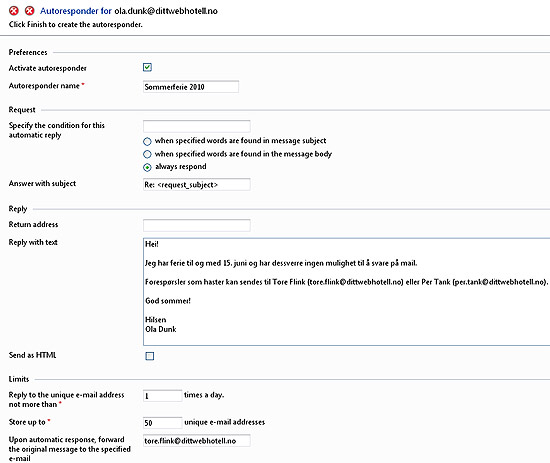Image resolution: width=550 pixels, height=463 pixels.
Task: Select 'words found in message subject' radio option
Action: click(x=147, y=141)
